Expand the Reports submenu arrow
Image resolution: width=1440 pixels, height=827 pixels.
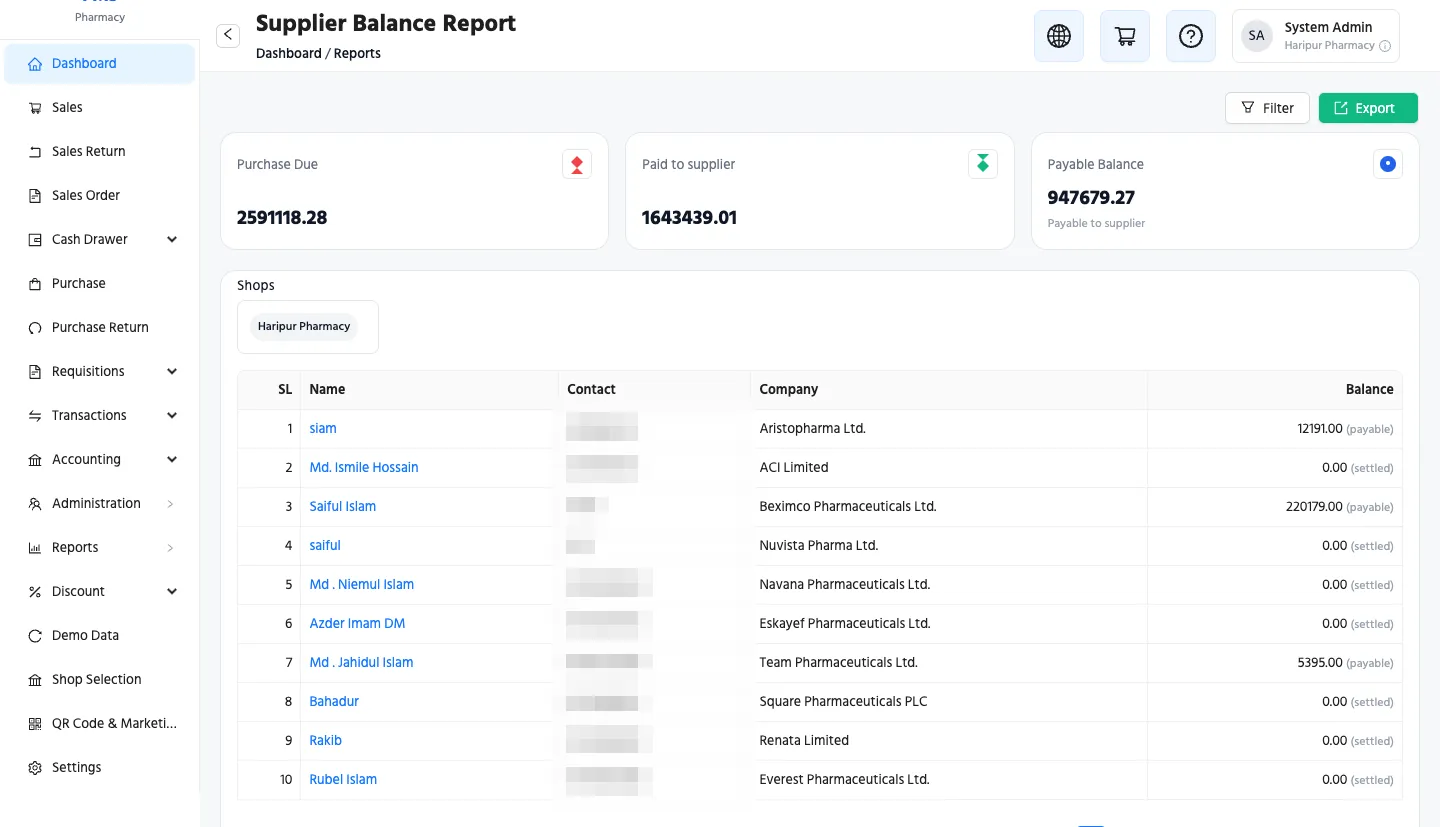click(171, 548)
